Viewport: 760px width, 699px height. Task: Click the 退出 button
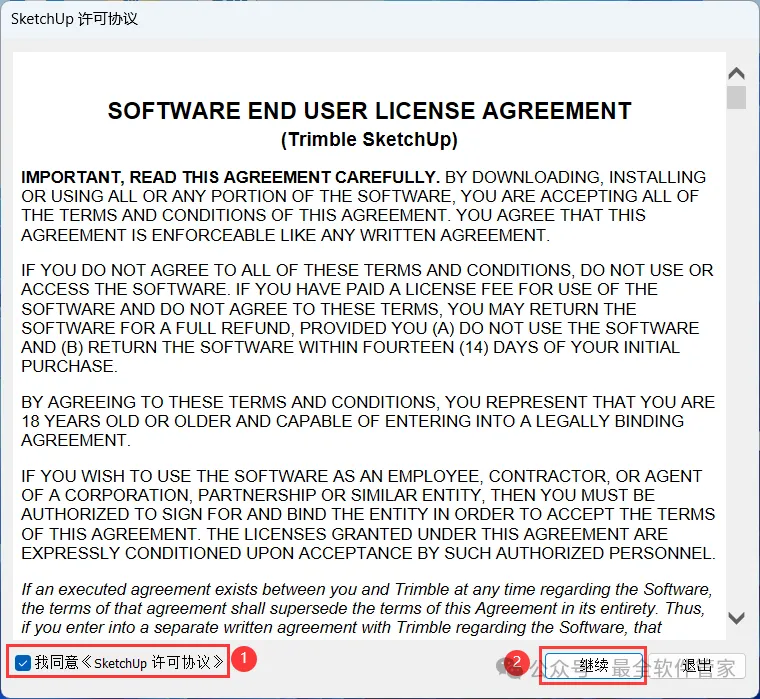(697, 666)
